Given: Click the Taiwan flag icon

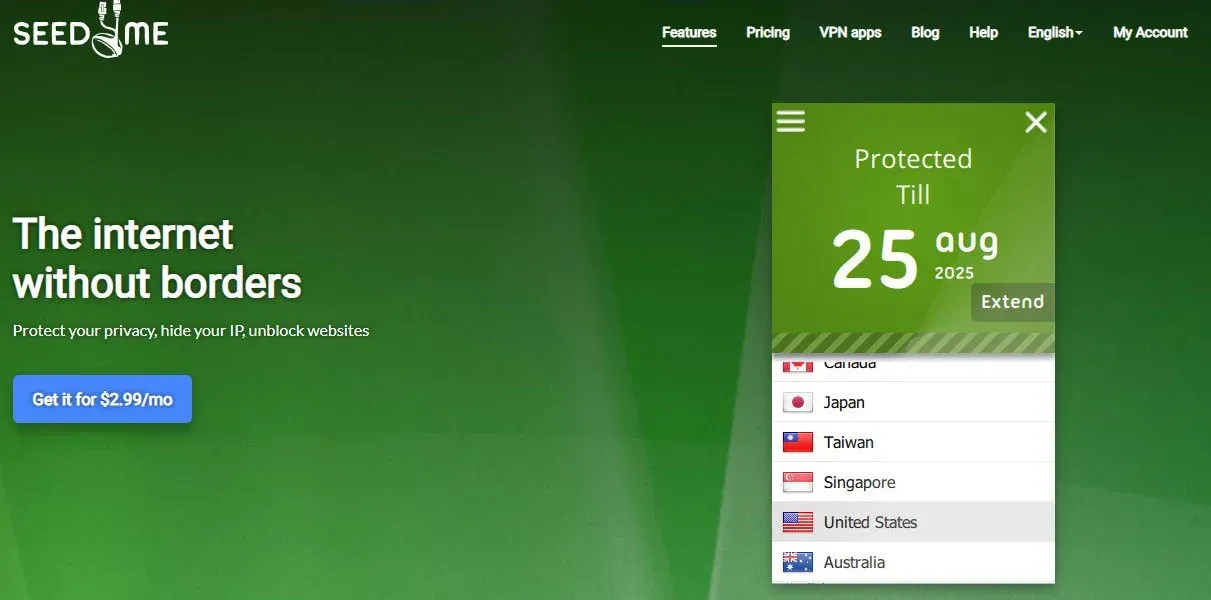Looking at the screenshot, I should point(797,442).
